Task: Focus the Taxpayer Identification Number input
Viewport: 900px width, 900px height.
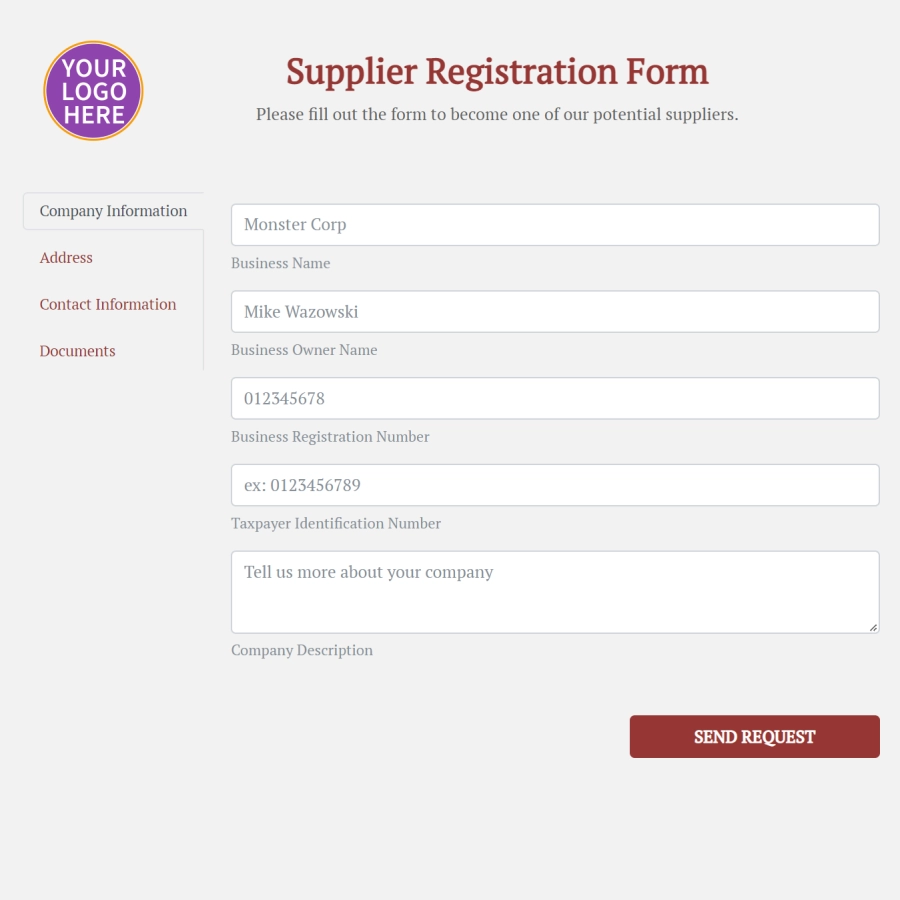Action: (x=555, y=485)
